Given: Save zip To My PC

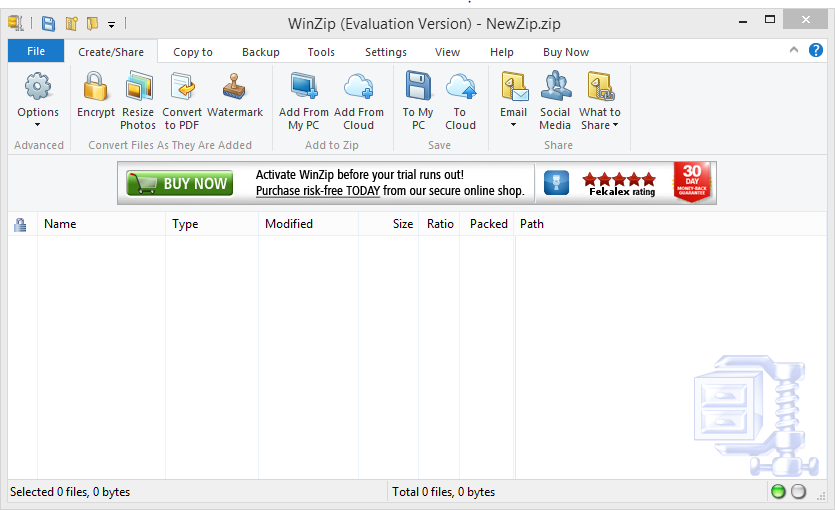Looking at the screenshot, I should click(x=418, y=86).
